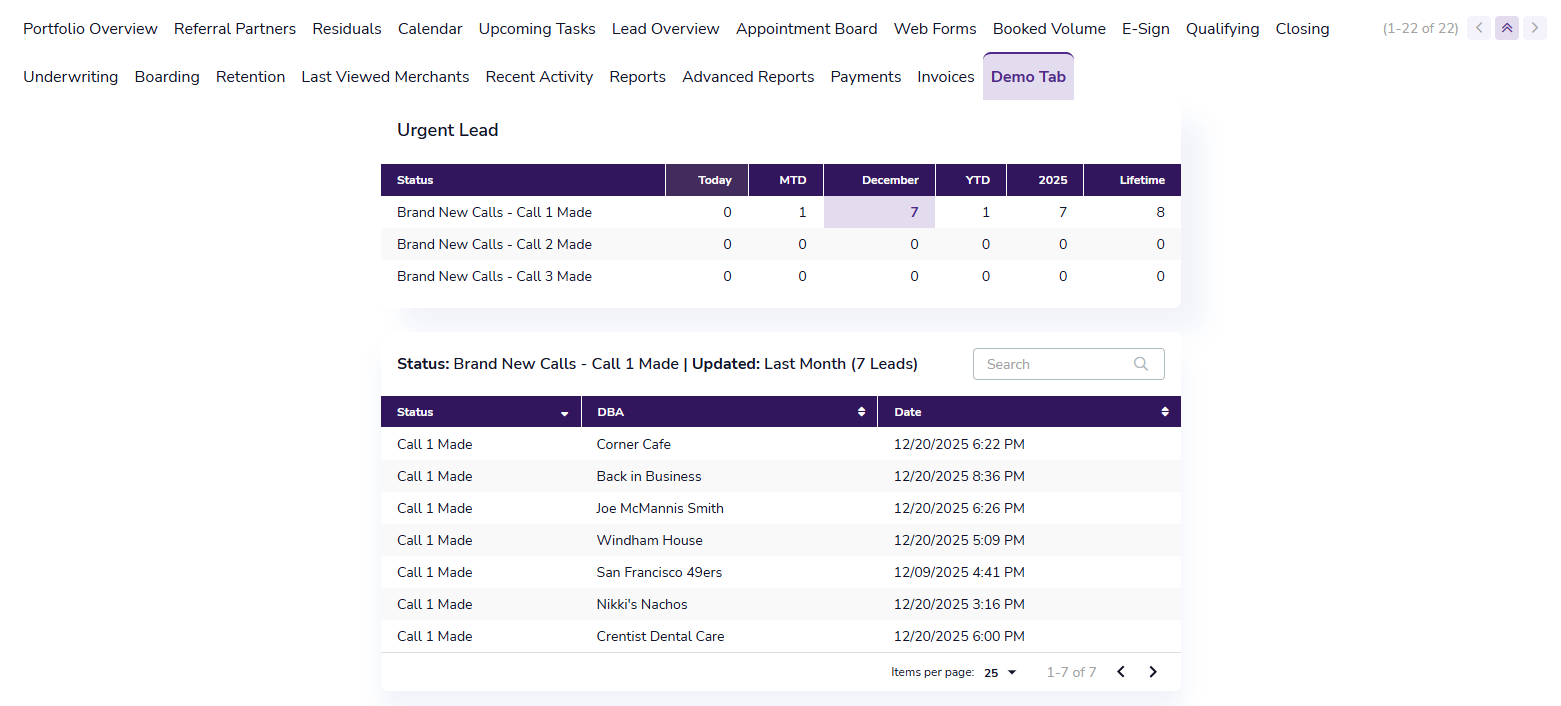Viewport: 1561px width, 706px height.
Task: Click the tab list left arrow
Action: 1479,29
